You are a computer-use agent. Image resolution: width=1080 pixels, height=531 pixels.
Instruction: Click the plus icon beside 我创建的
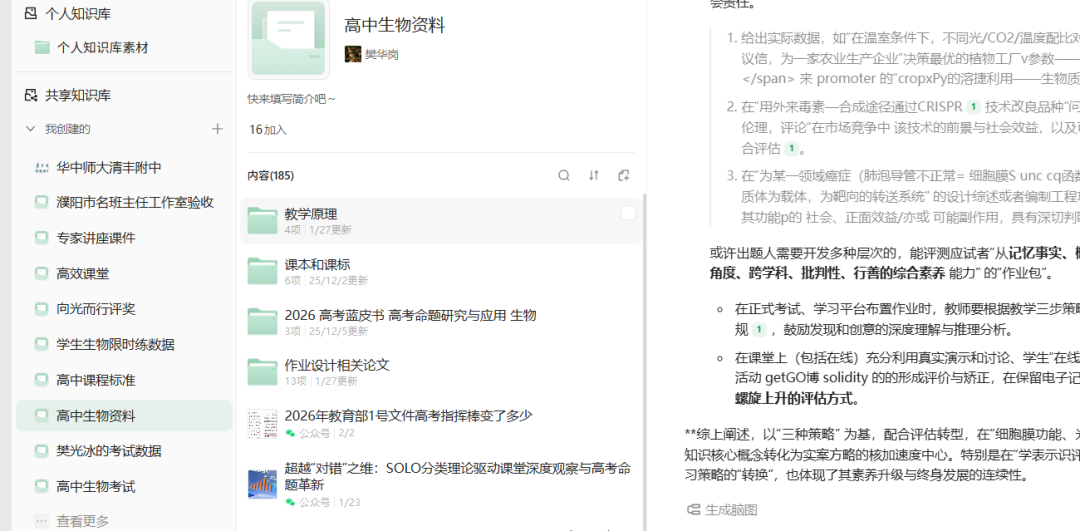tap(218, 129)
